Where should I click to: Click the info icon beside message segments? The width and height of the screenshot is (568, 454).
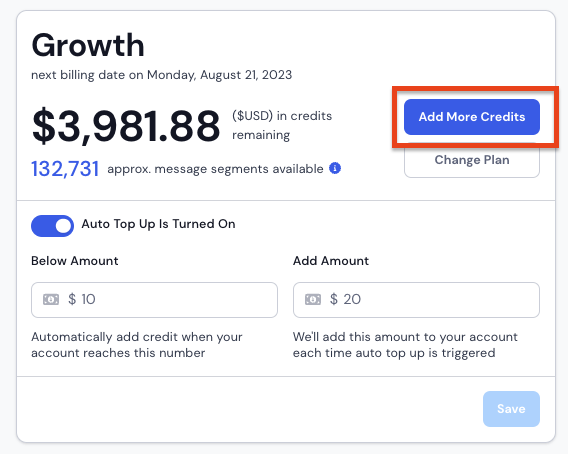click(335, 168)
